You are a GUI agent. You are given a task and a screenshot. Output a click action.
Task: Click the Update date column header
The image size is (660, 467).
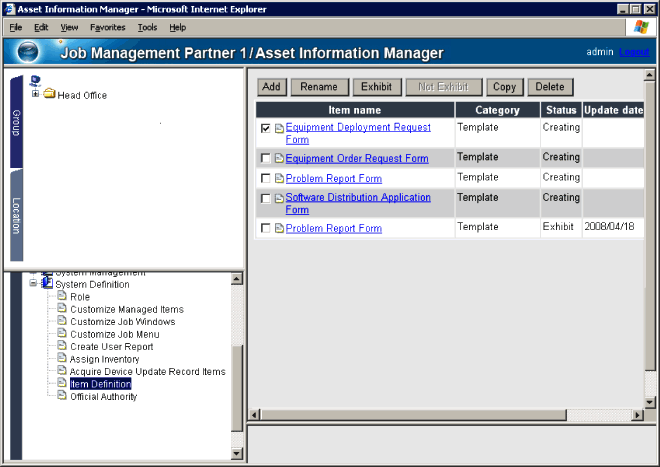point(613,110)
